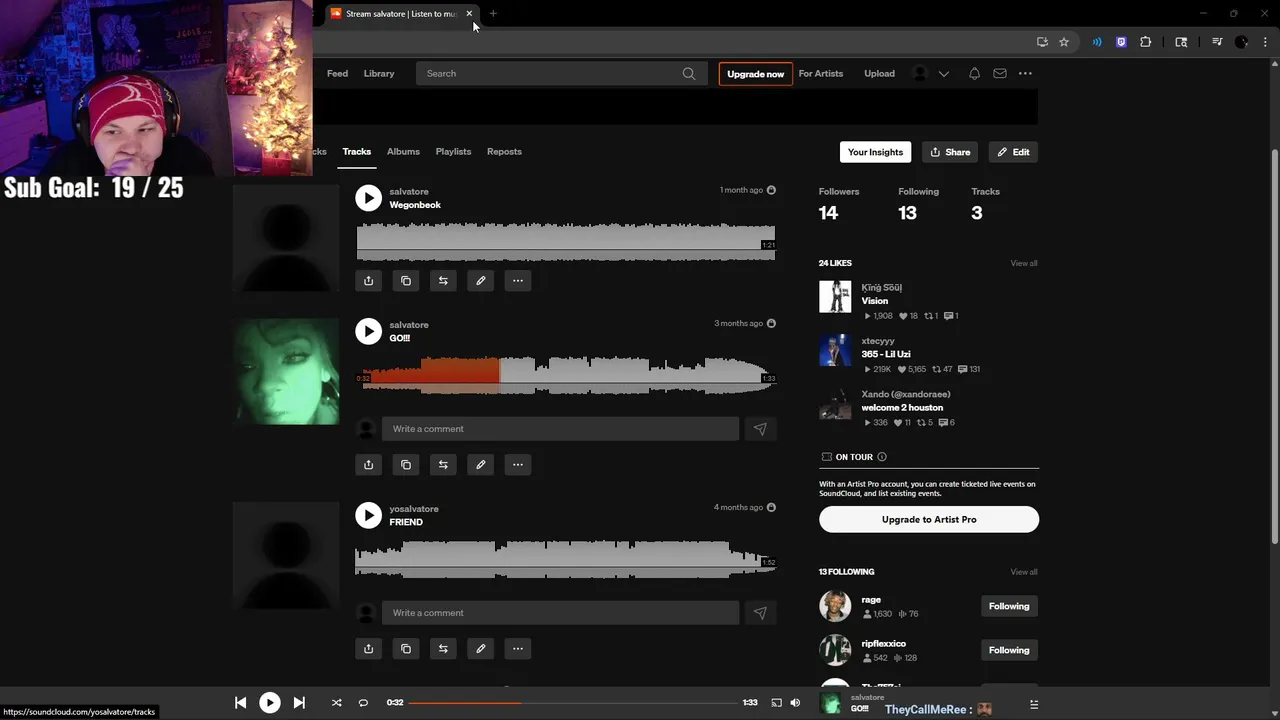Toggle volume mute in player
This screenshot has width=1280, height=720.
(795, 703)
